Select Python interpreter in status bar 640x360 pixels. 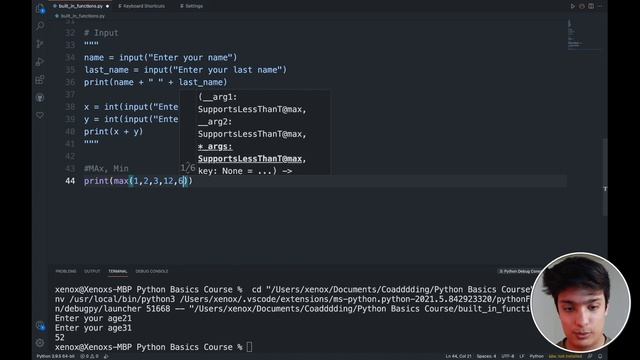[x=56, y=356]
